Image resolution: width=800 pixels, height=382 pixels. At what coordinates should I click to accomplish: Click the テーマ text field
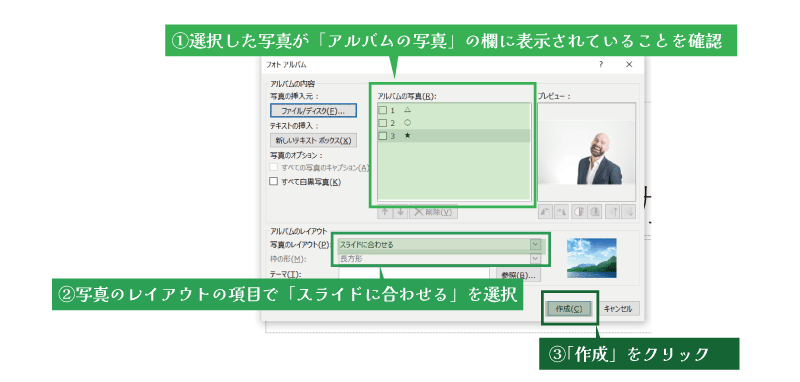click(x=413, y=274)
